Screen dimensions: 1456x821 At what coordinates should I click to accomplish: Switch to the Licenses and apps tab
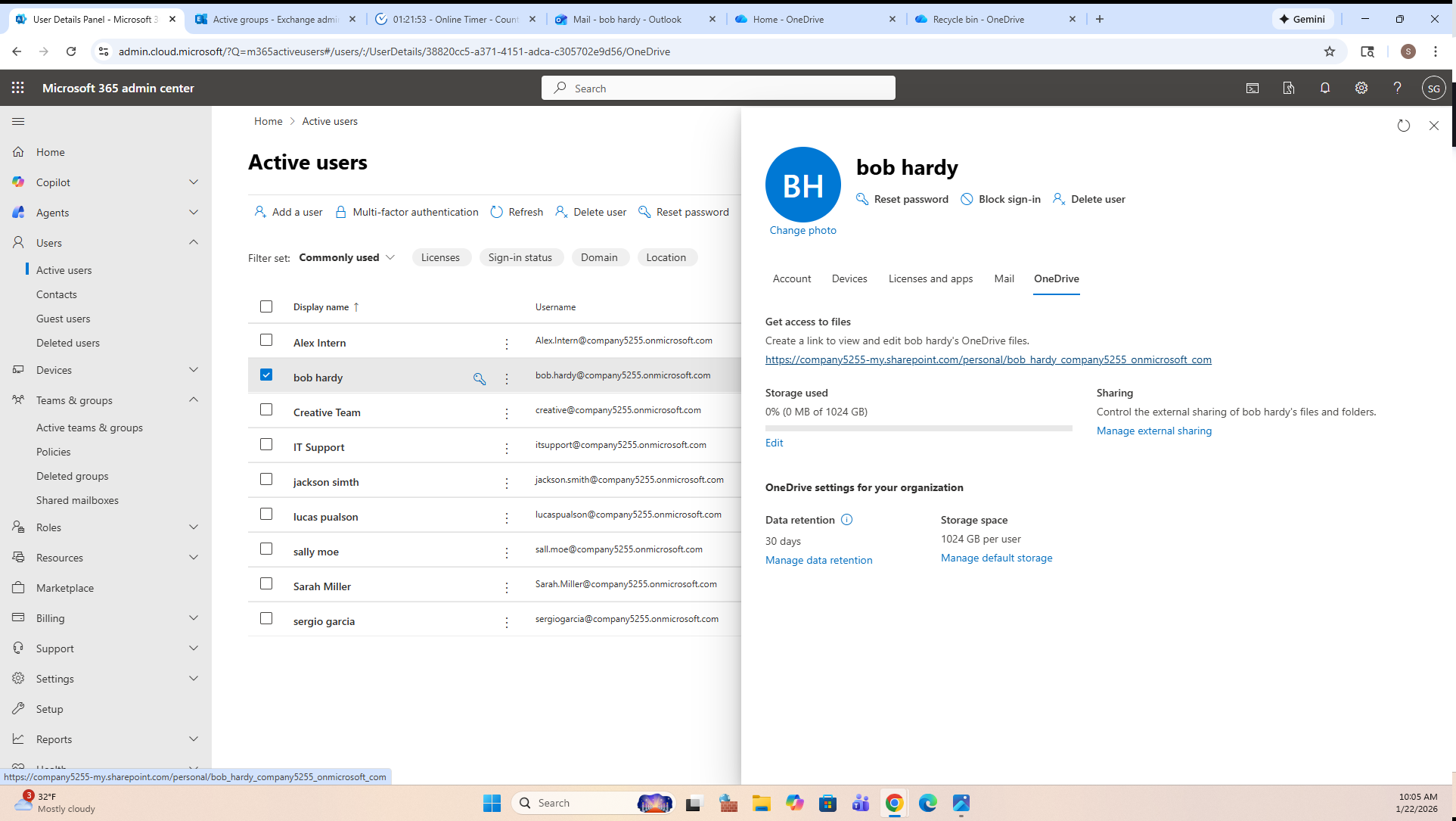pyautogui.click(x=930, y=278)
